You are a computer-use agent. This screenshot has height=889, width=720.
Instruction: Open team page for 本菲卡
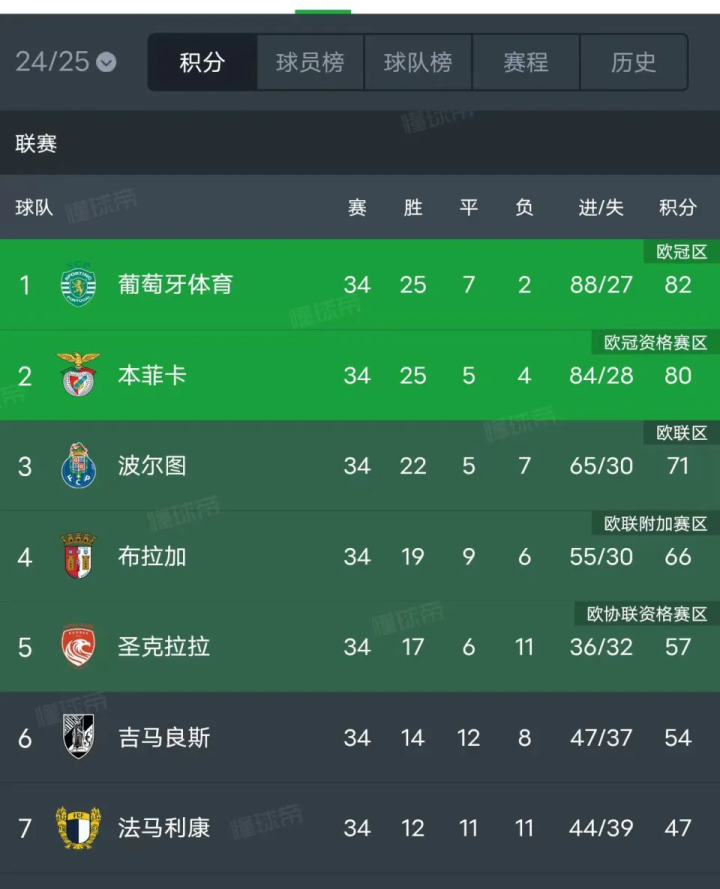152,376
